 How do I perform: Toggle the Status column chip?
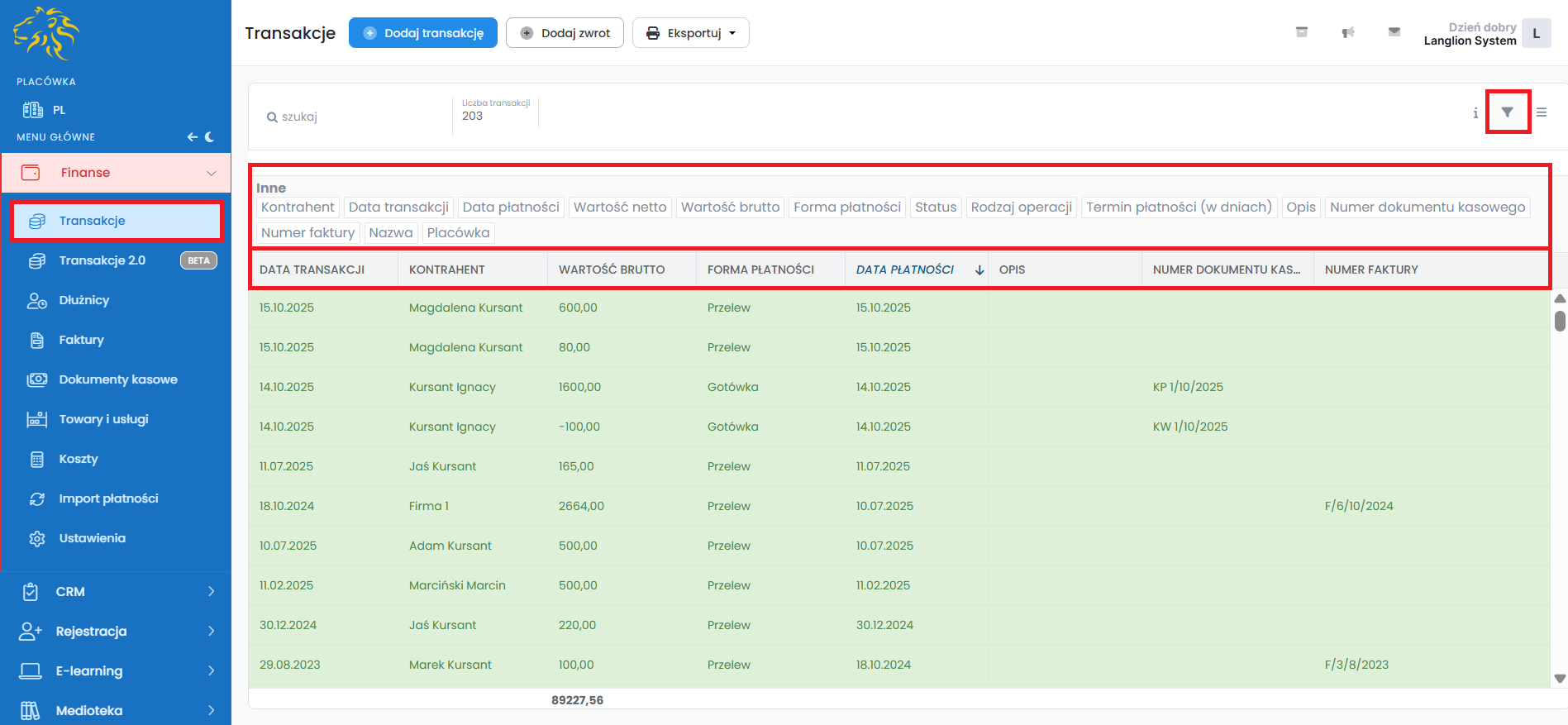[935, 207]
